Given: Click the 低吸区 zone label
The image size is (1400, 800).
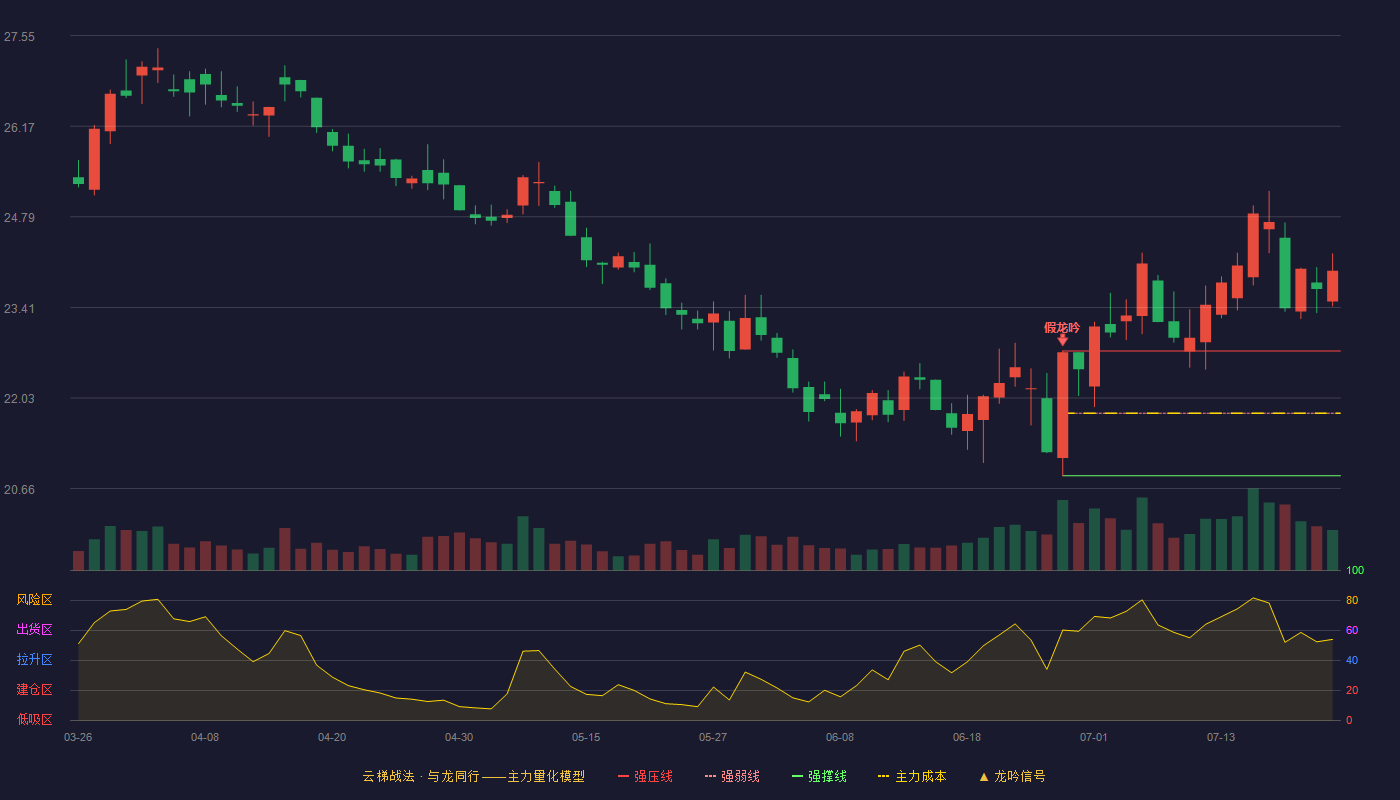Looking at the screenshot, I should tap(34, 719).
